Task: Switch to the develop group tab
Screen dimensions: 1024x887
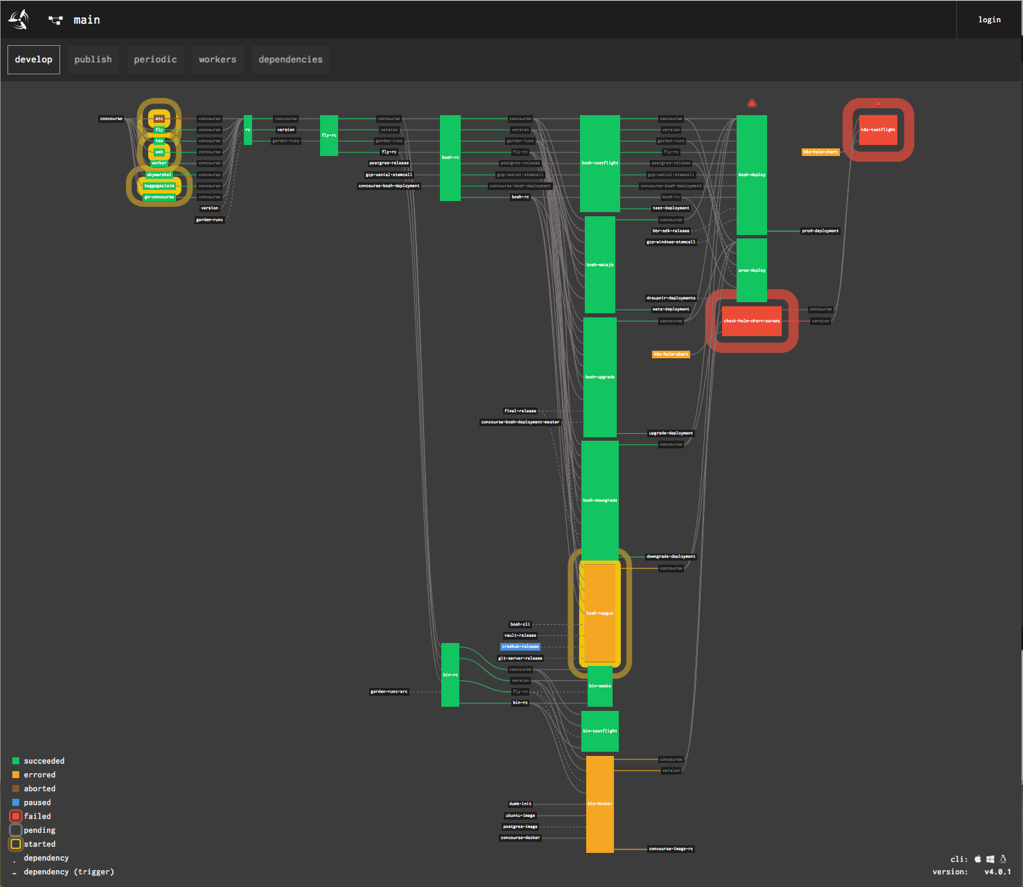Action: (x=34, y=59)
